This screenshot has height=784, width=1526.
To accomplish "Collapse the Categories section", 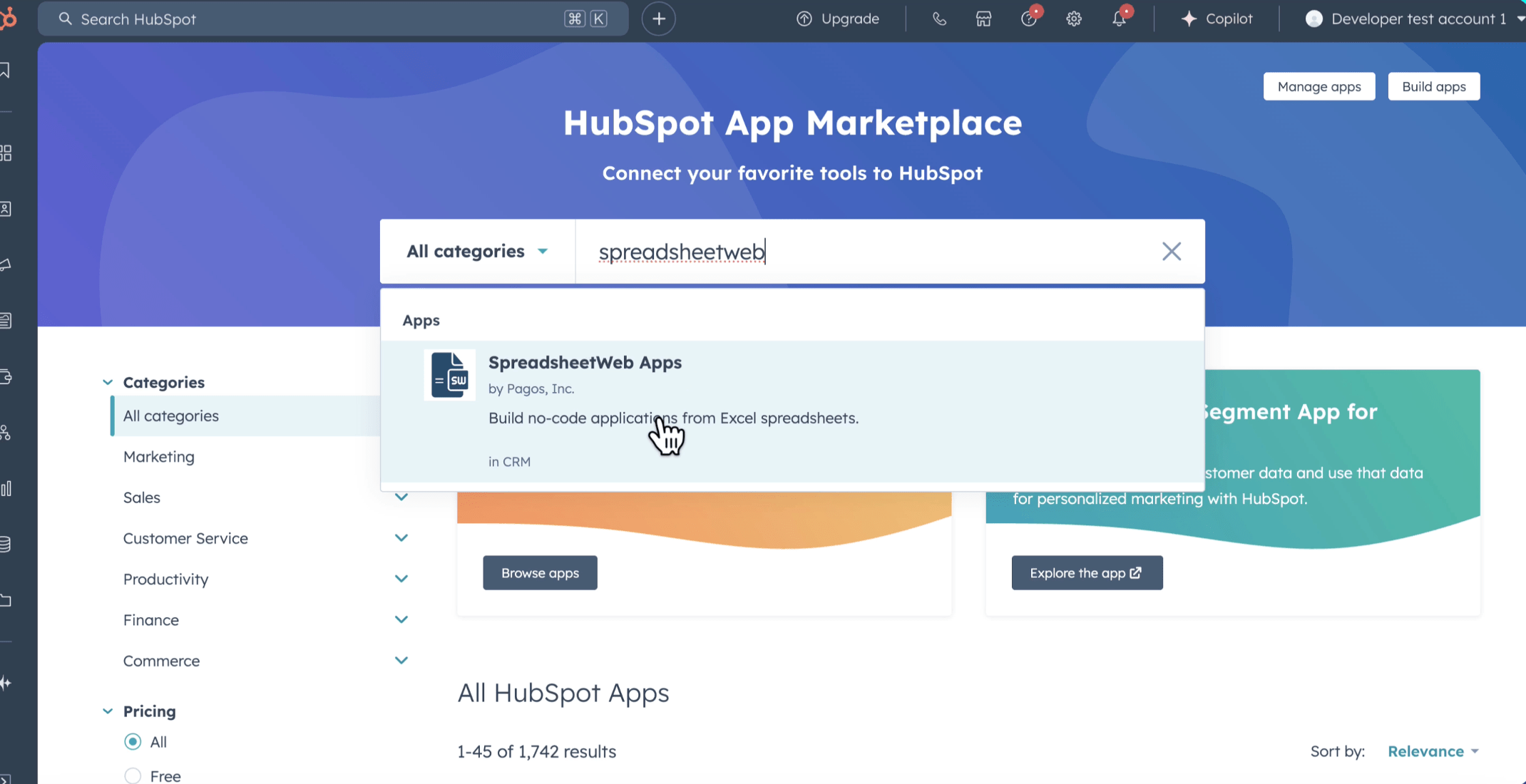I will coord(108,382).
